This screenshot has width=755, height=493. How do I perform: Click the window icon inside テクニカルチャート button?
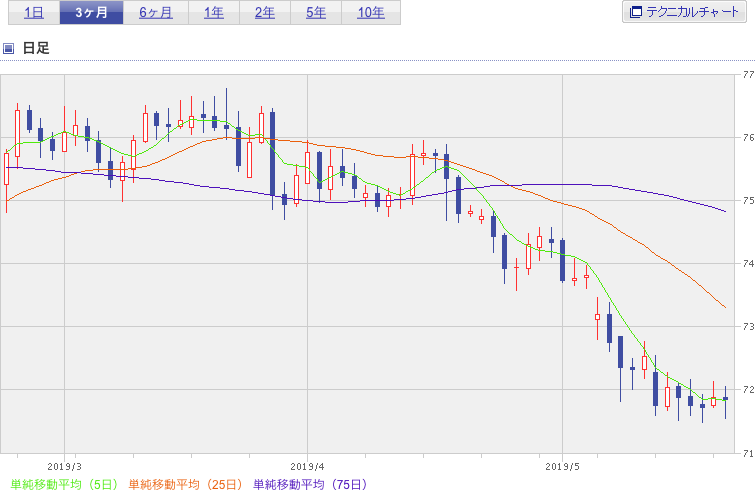[x=636, y=12]
